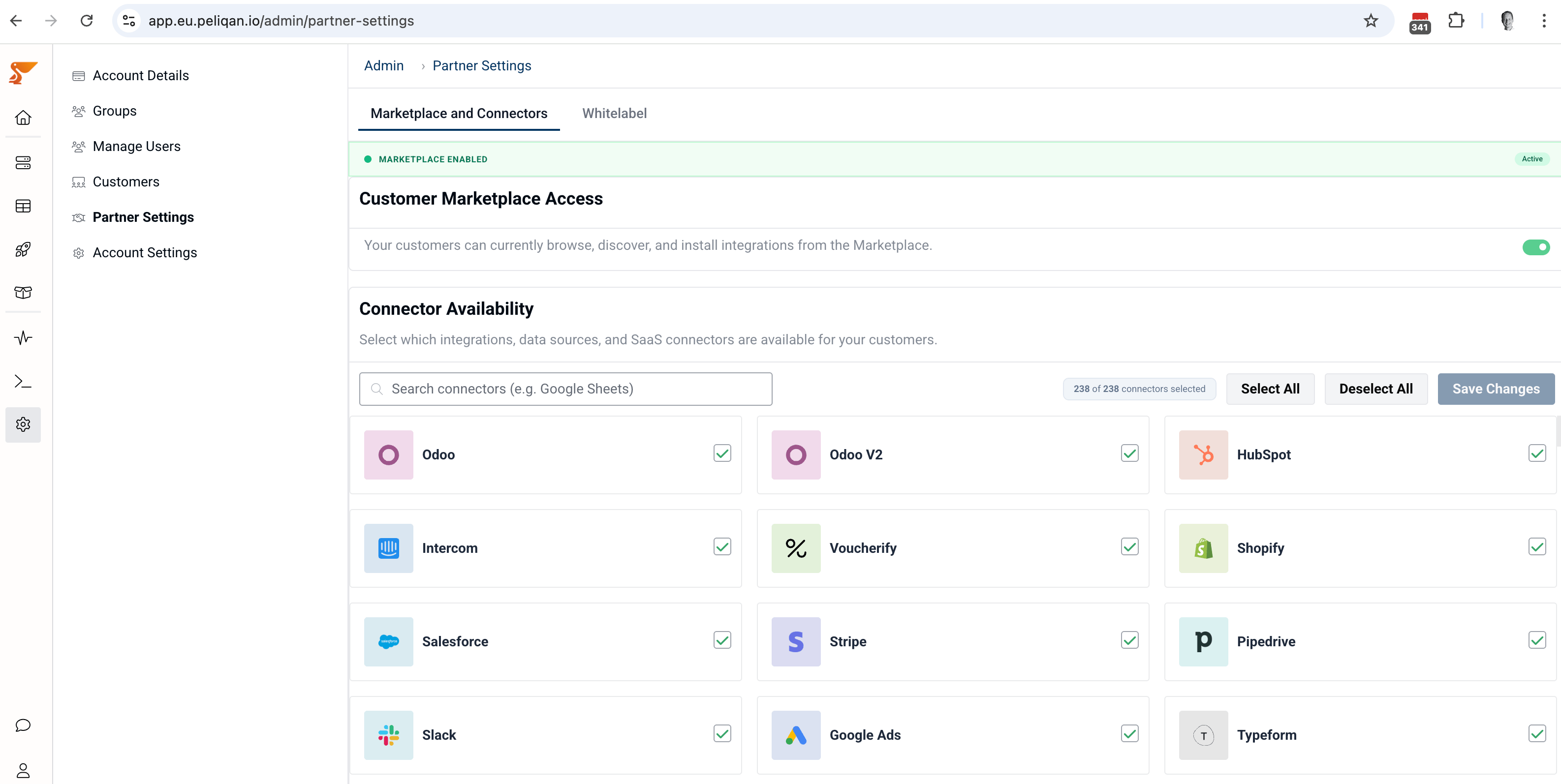Open the browser extensions puzzle icon

pyautogui.click(x=1456, y=21)
